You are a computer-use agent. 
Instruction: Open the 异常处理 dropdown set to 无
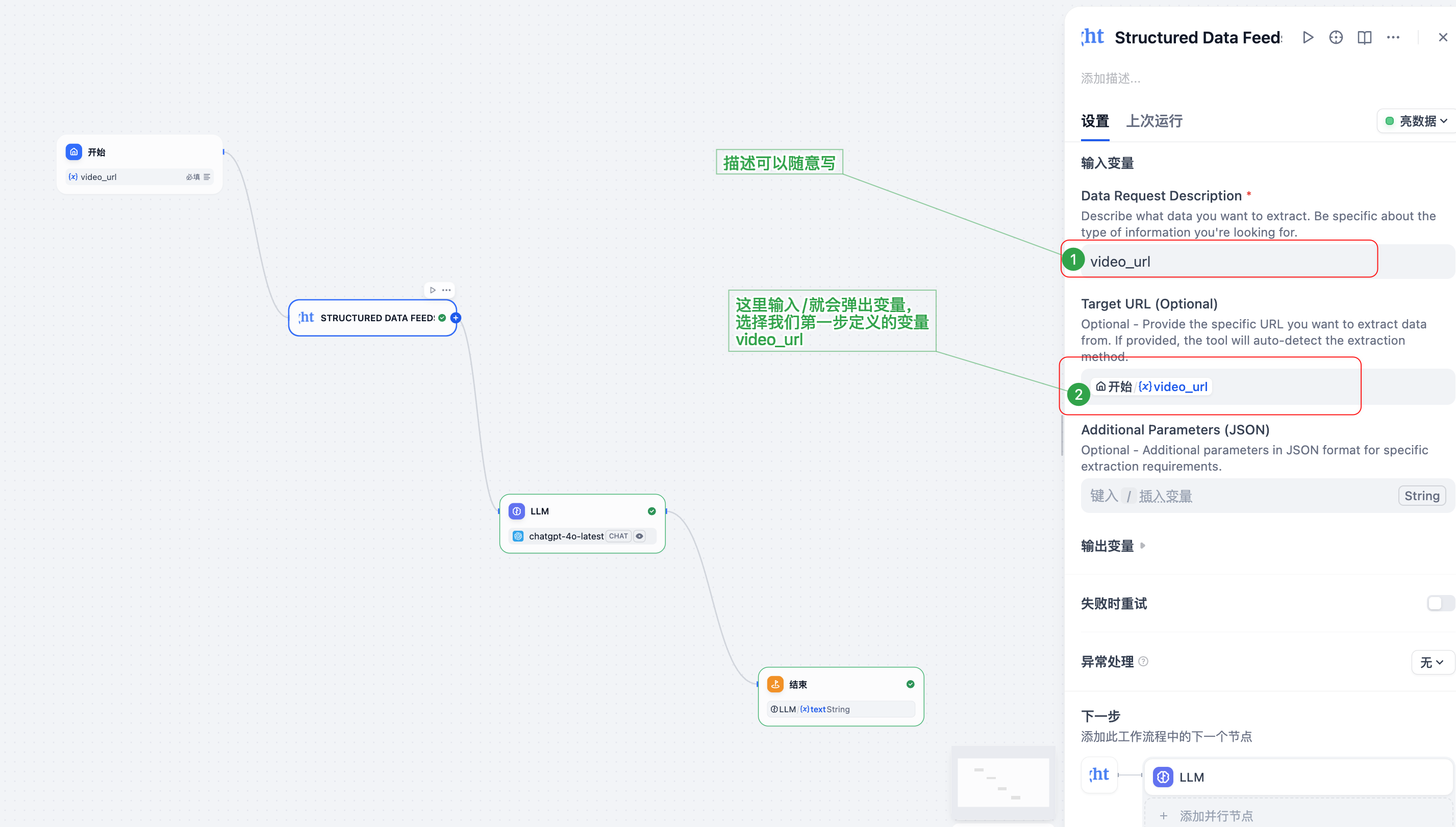tap(1432, 662)
